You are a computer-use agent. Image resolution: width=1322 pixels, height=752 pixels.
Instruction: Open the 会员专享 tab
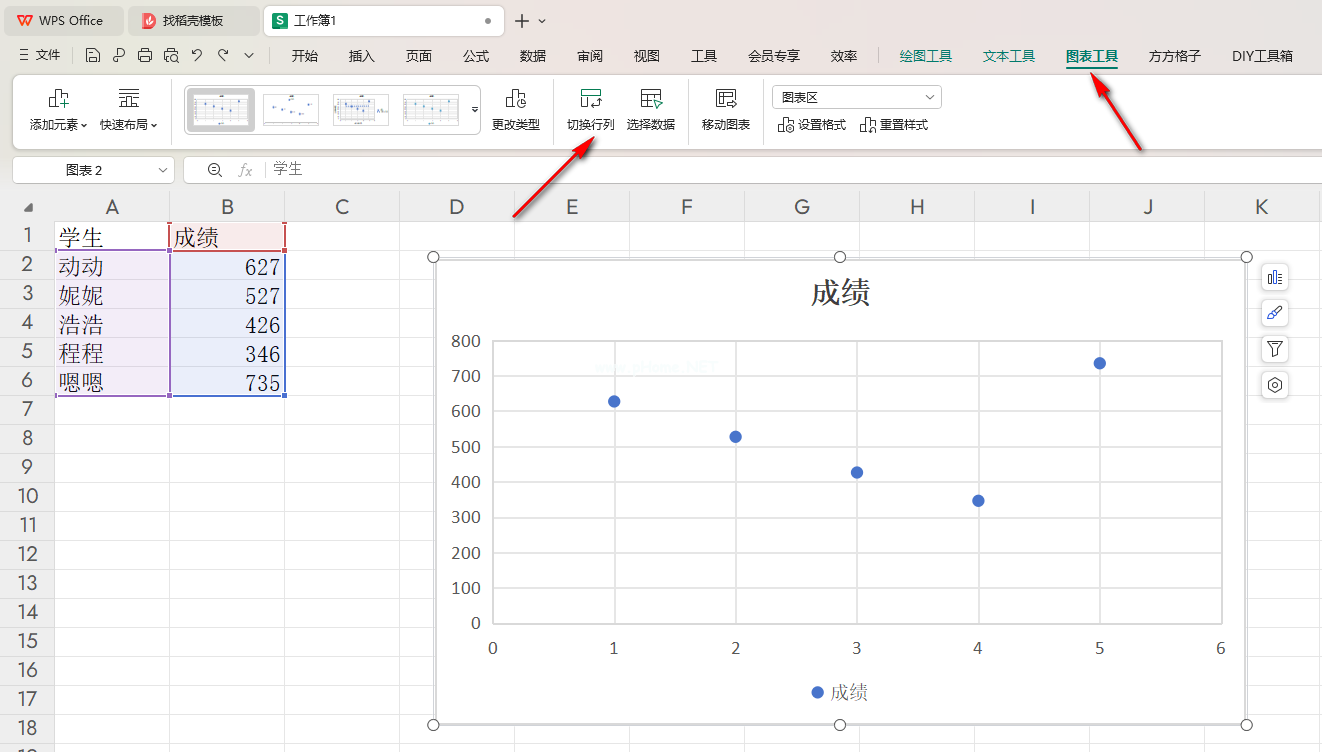(774, 56)
